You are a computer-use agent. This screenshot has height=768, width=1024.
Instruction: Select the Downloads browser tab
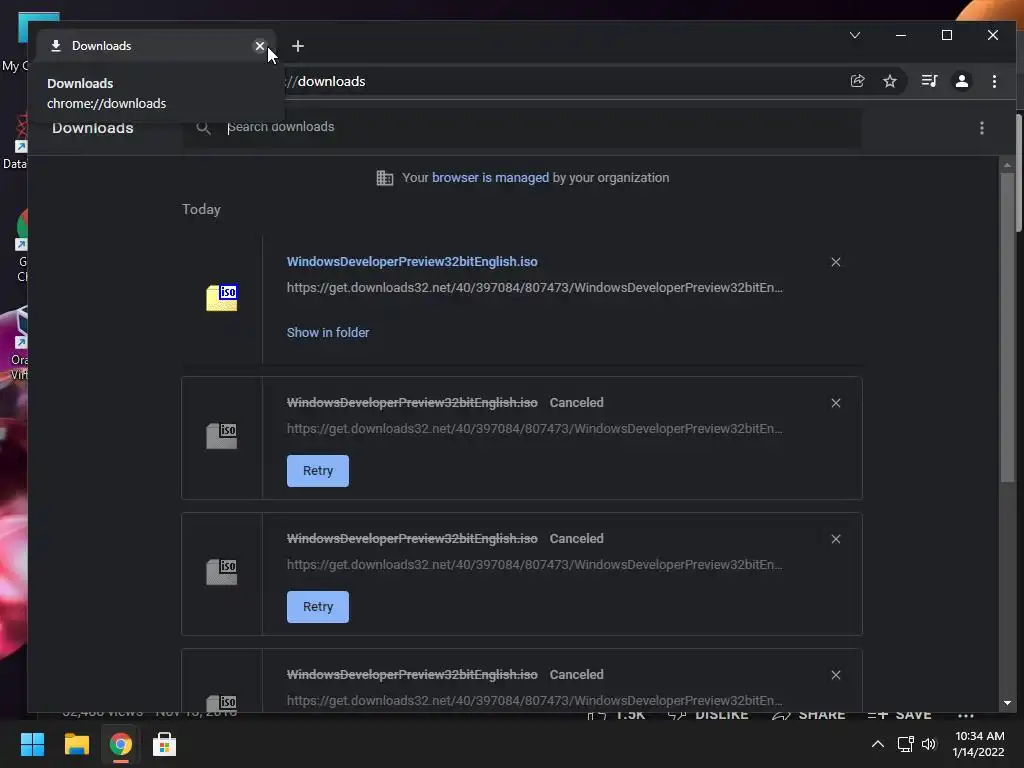pos(155,46)
